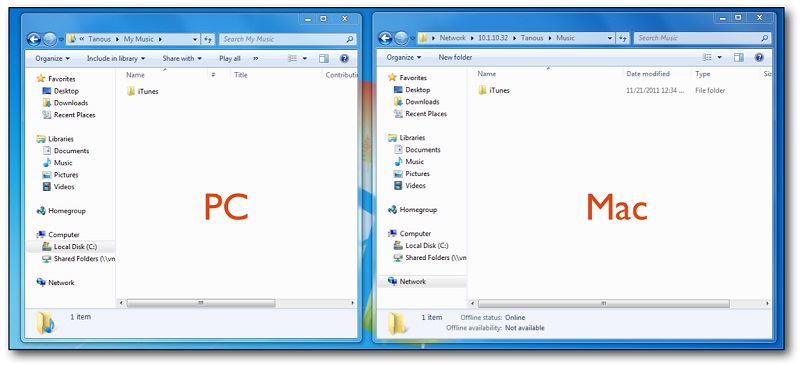The height and width of the screenshot is (365, 800).
Task: Open help in Mac window toolbar
Action: coord(759,58)
